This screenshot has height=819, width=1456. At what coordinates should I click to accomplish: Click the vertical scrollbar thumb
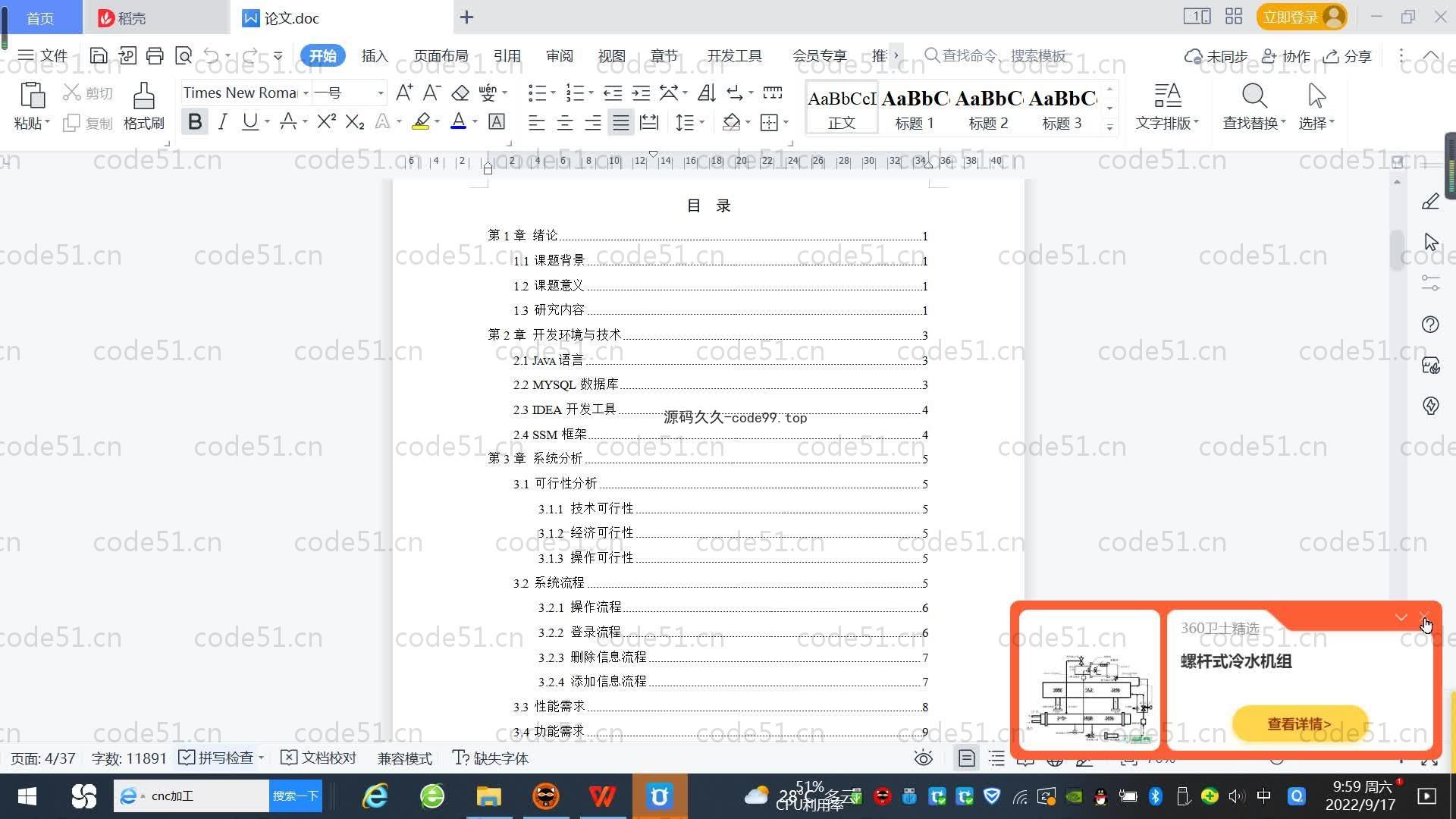[x=1397, y=249]
